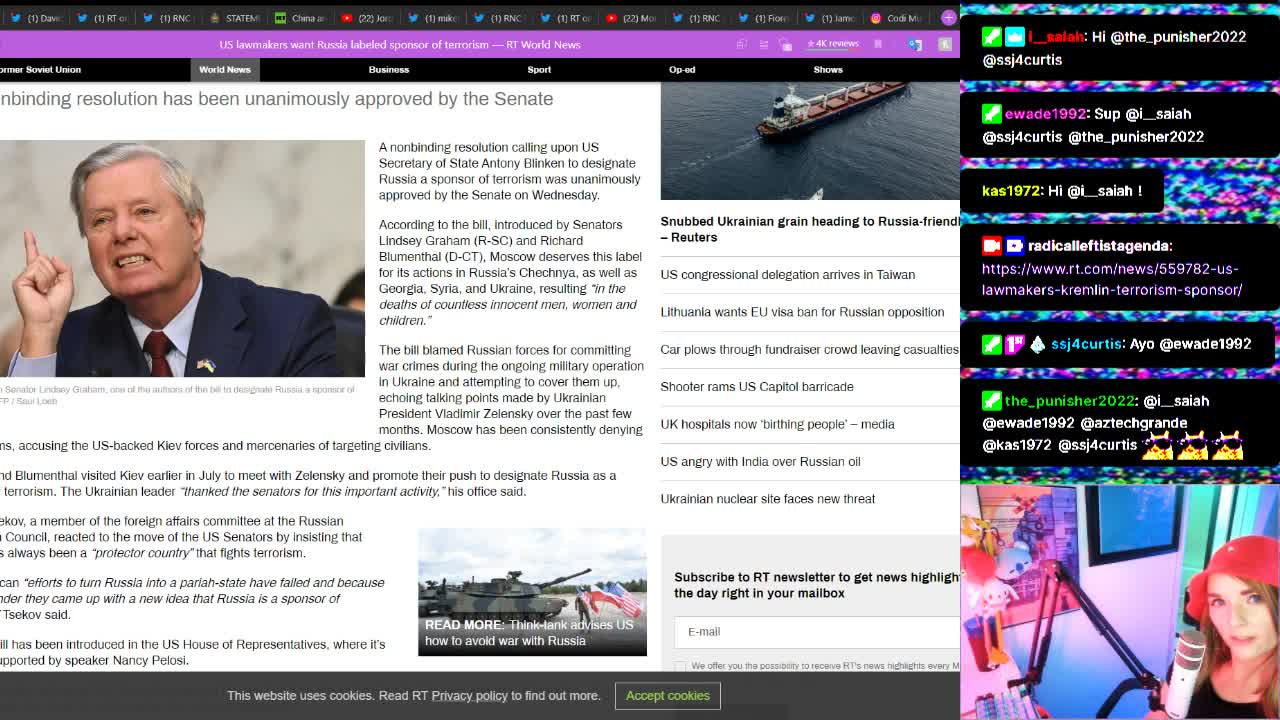This screenshot has width=1280, height=720.
Task: Switch to the "China an" tab
Action: 300,18
